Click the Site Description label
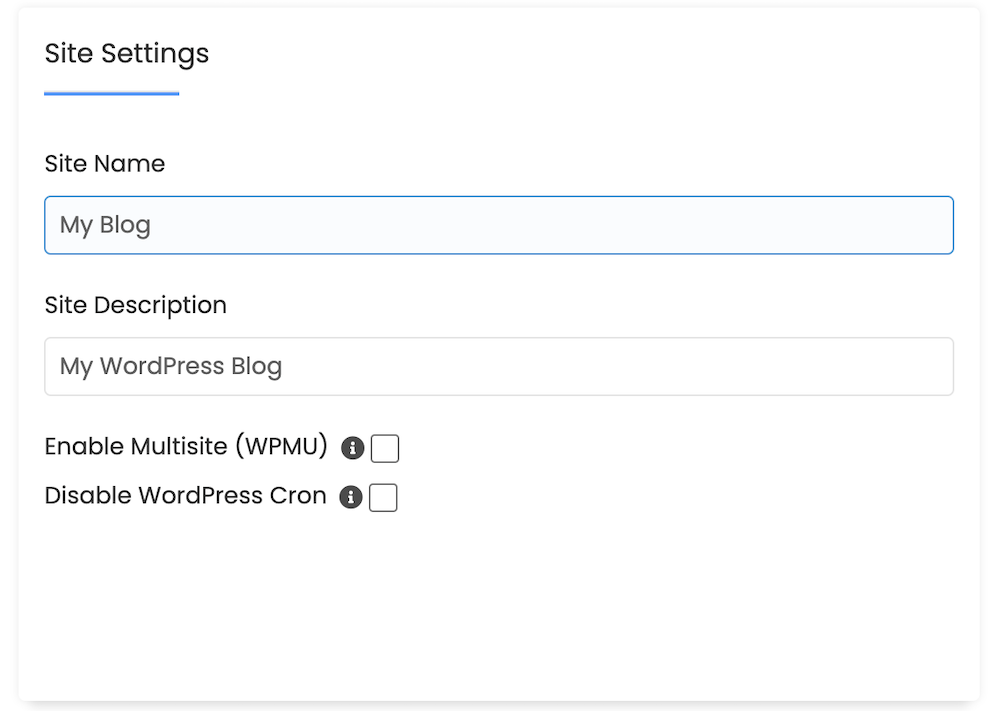This screenshot has width=1000, height=711. point(136,305)
